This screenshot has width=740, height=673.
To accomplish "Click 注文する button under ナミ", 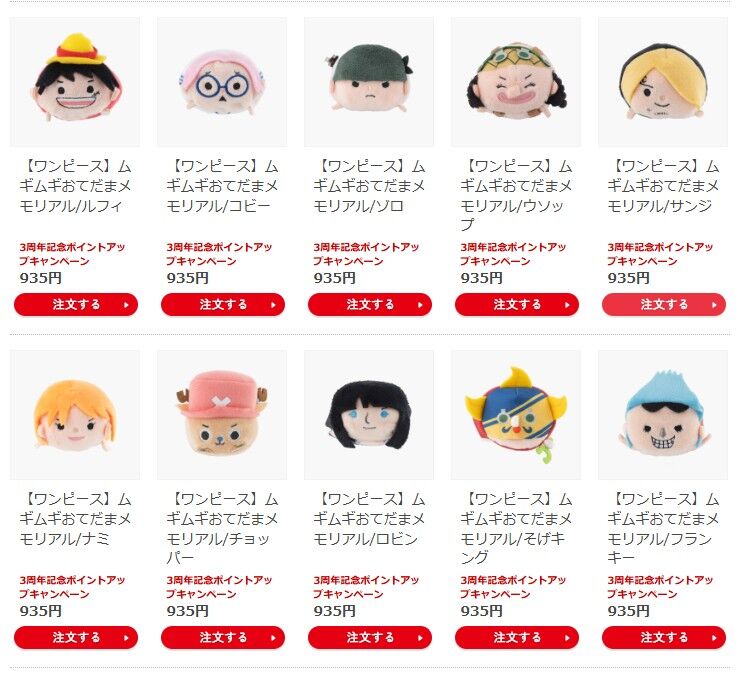I will 76,637.
